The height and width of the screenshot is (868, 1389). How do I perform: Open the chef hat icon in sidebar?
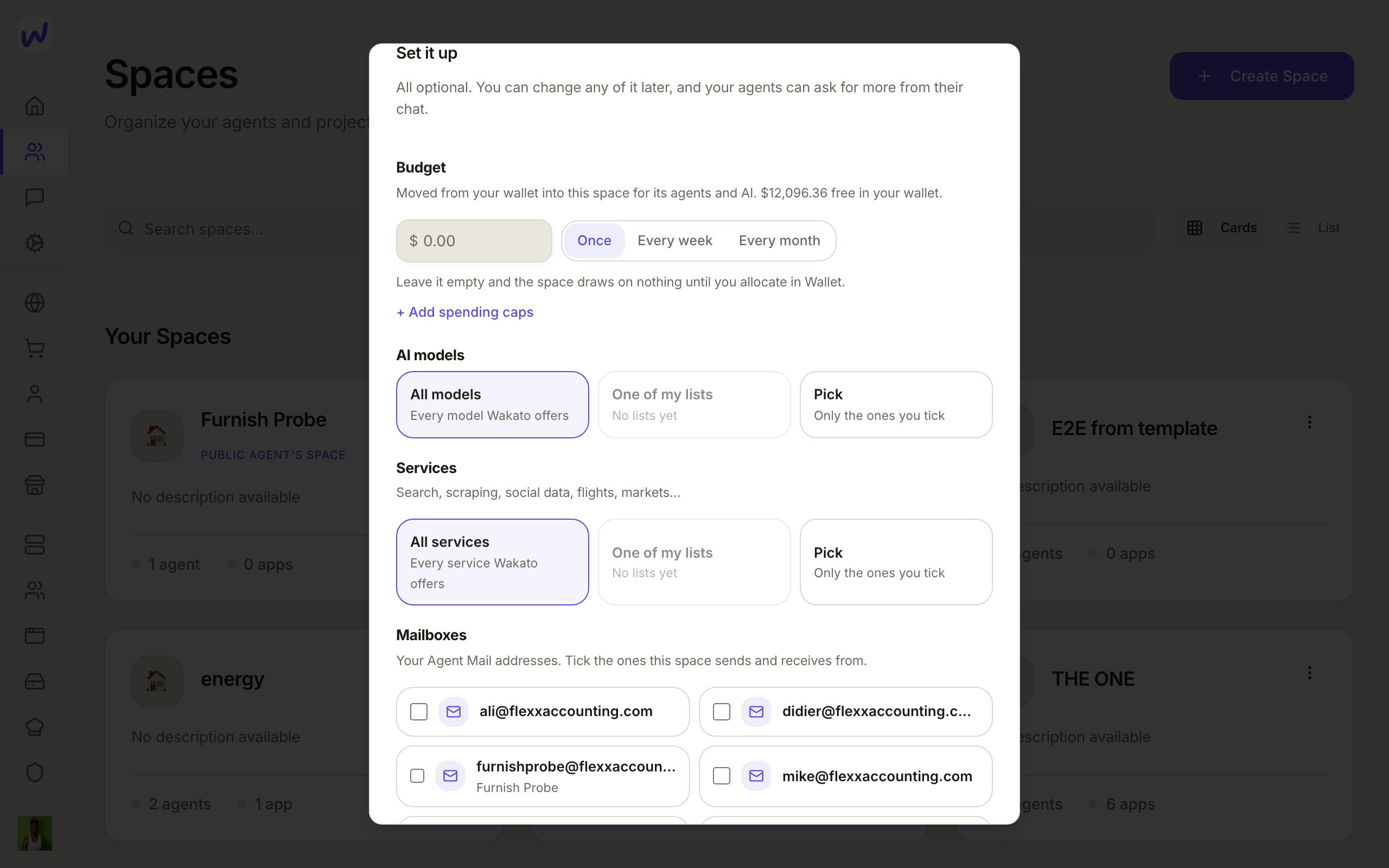pos(34,727)
